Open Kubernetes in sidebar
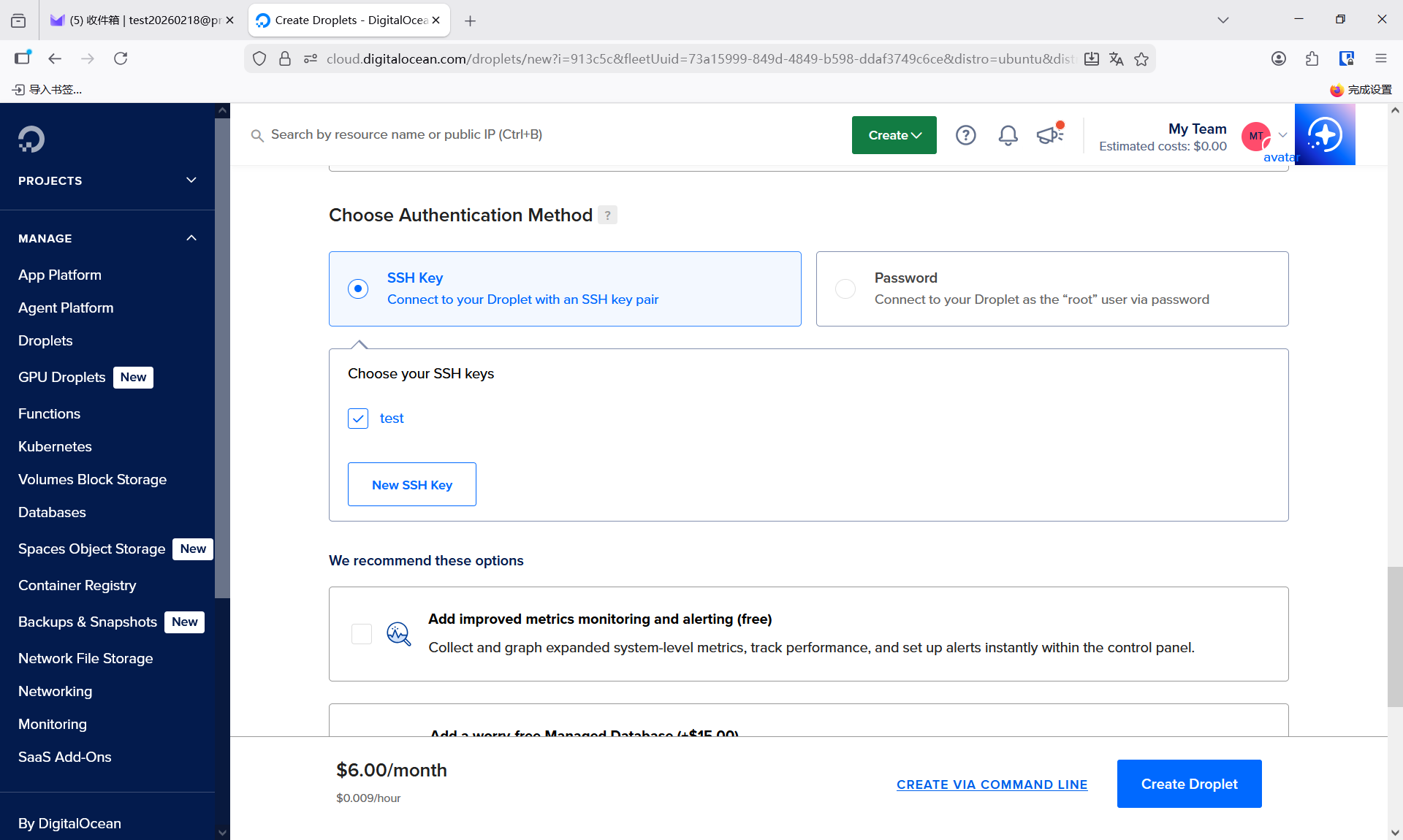 [x=55, y=446]
